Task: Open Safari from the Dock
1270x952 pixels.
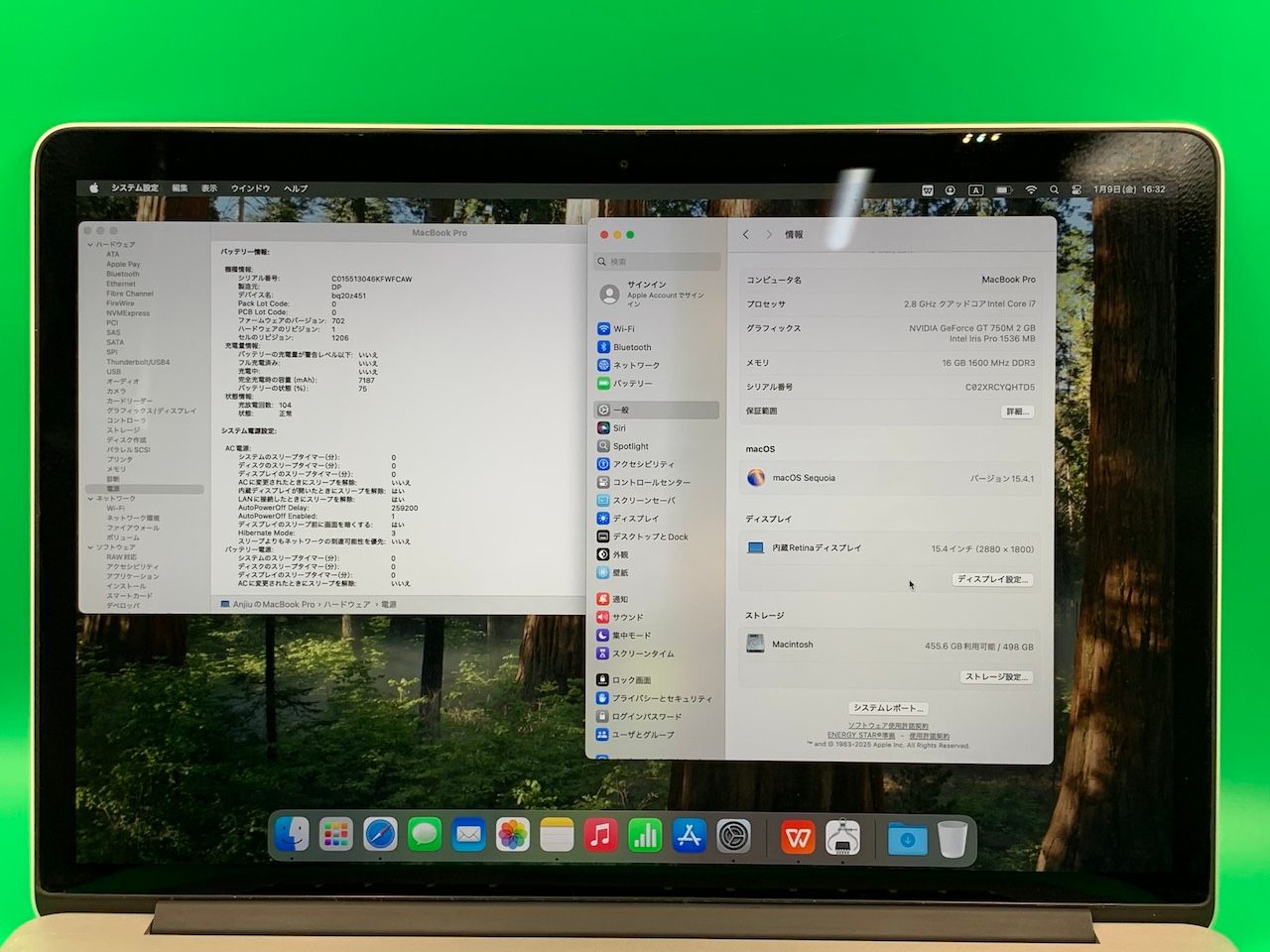Action: coord(380,835)
